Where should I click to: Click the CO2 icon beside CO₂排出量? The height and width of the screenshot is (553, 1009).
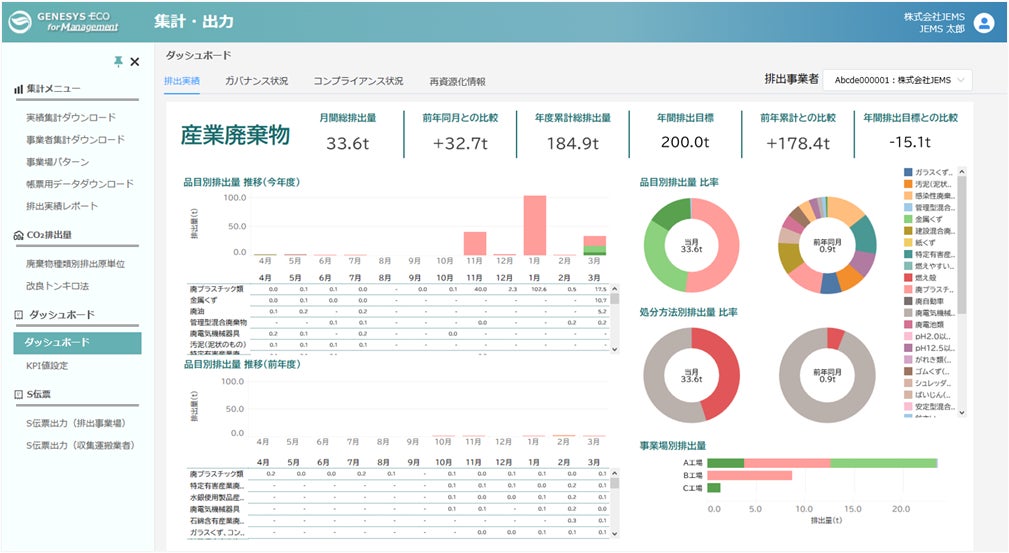click(x=19, y=236)
